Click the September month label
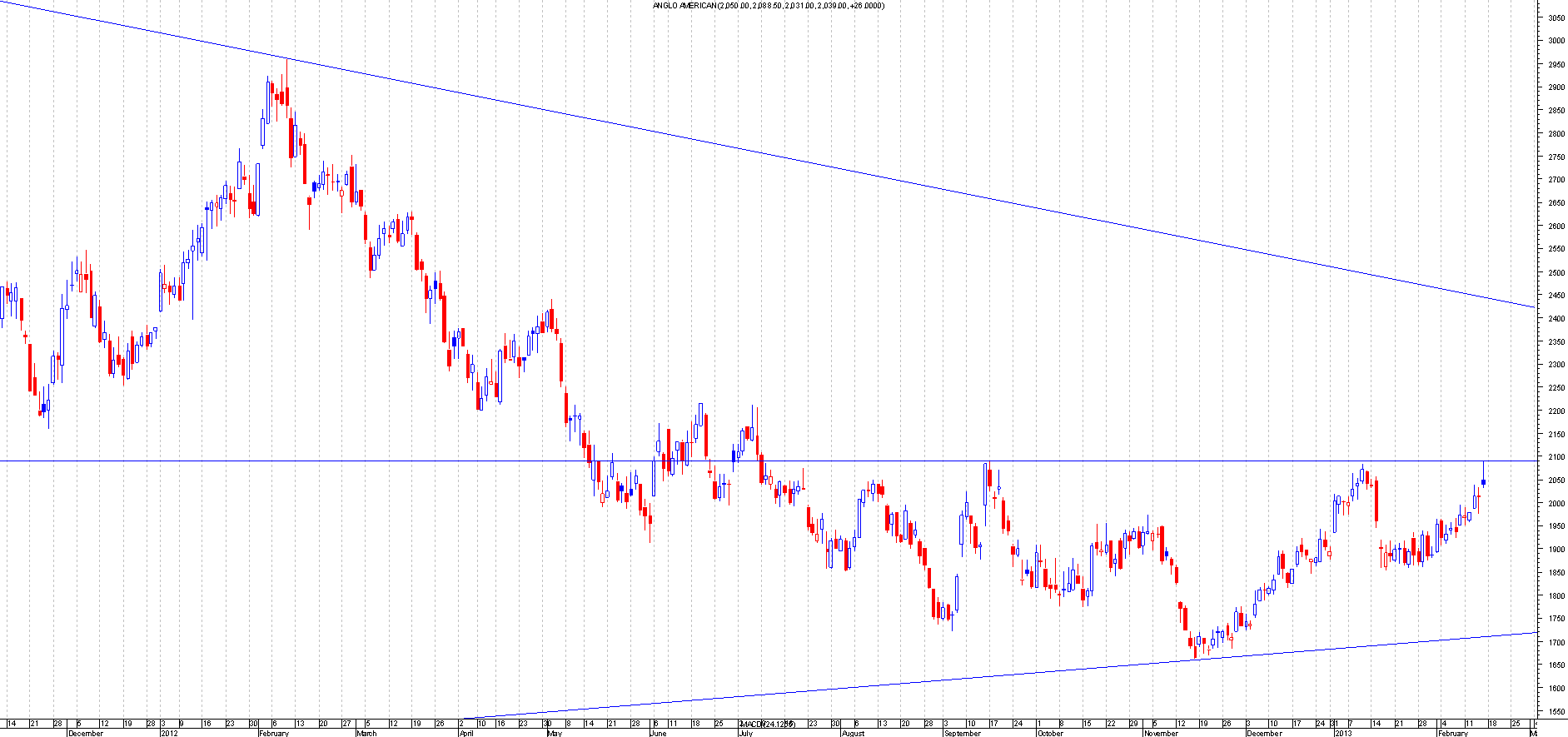Screen dimensions: 1568x737 pyautogui.click(x=963, y=734)
